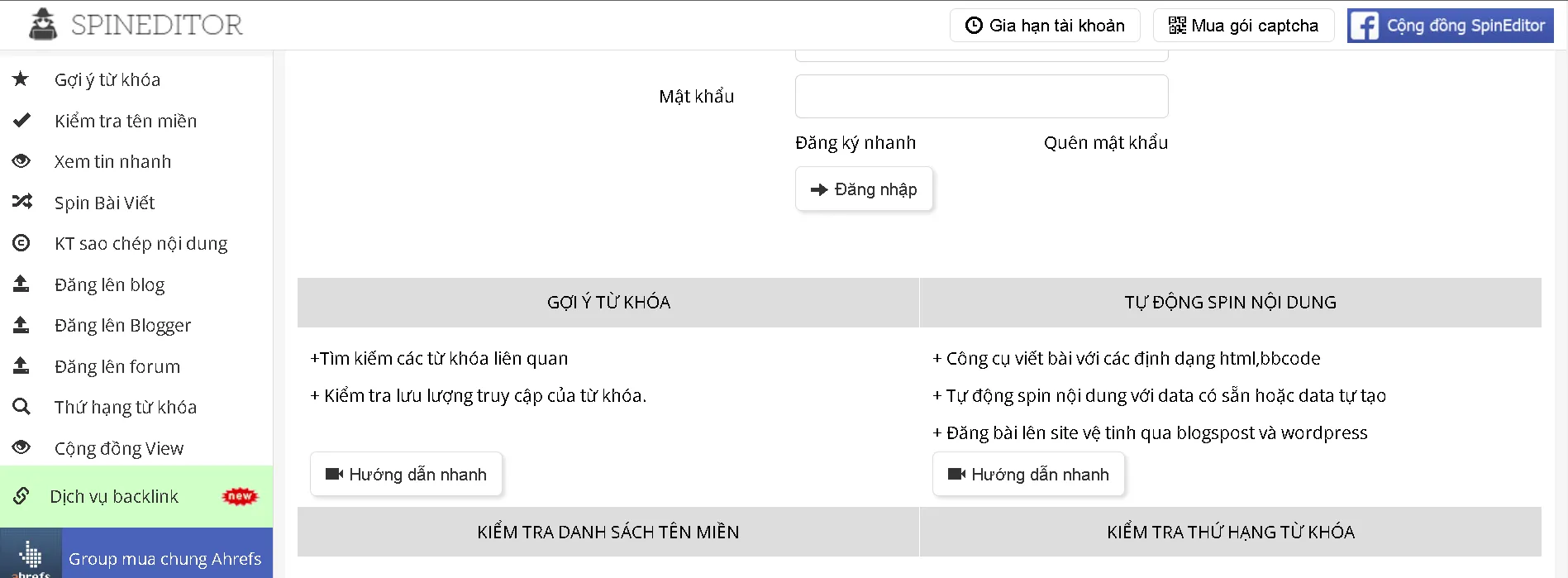
Task: Follow the Đăng ký nhanh link
Action: click(855, 142)
